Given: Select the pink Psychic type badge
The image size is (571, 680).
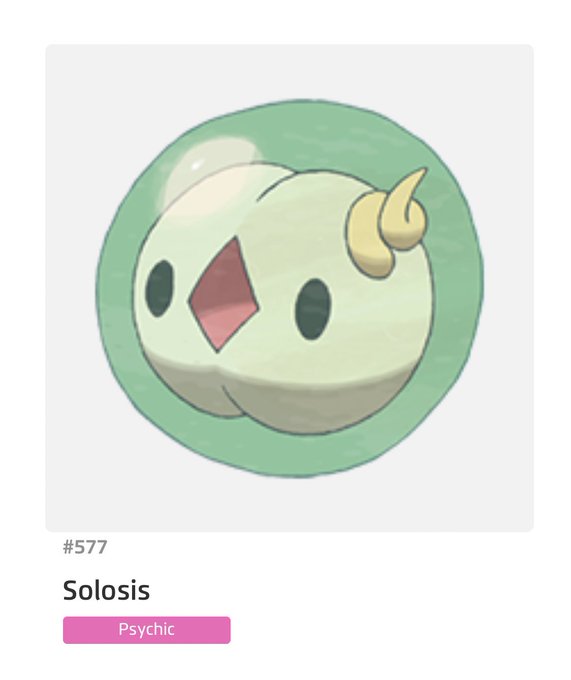Looking at the screenshot, I should pos(147,630).
